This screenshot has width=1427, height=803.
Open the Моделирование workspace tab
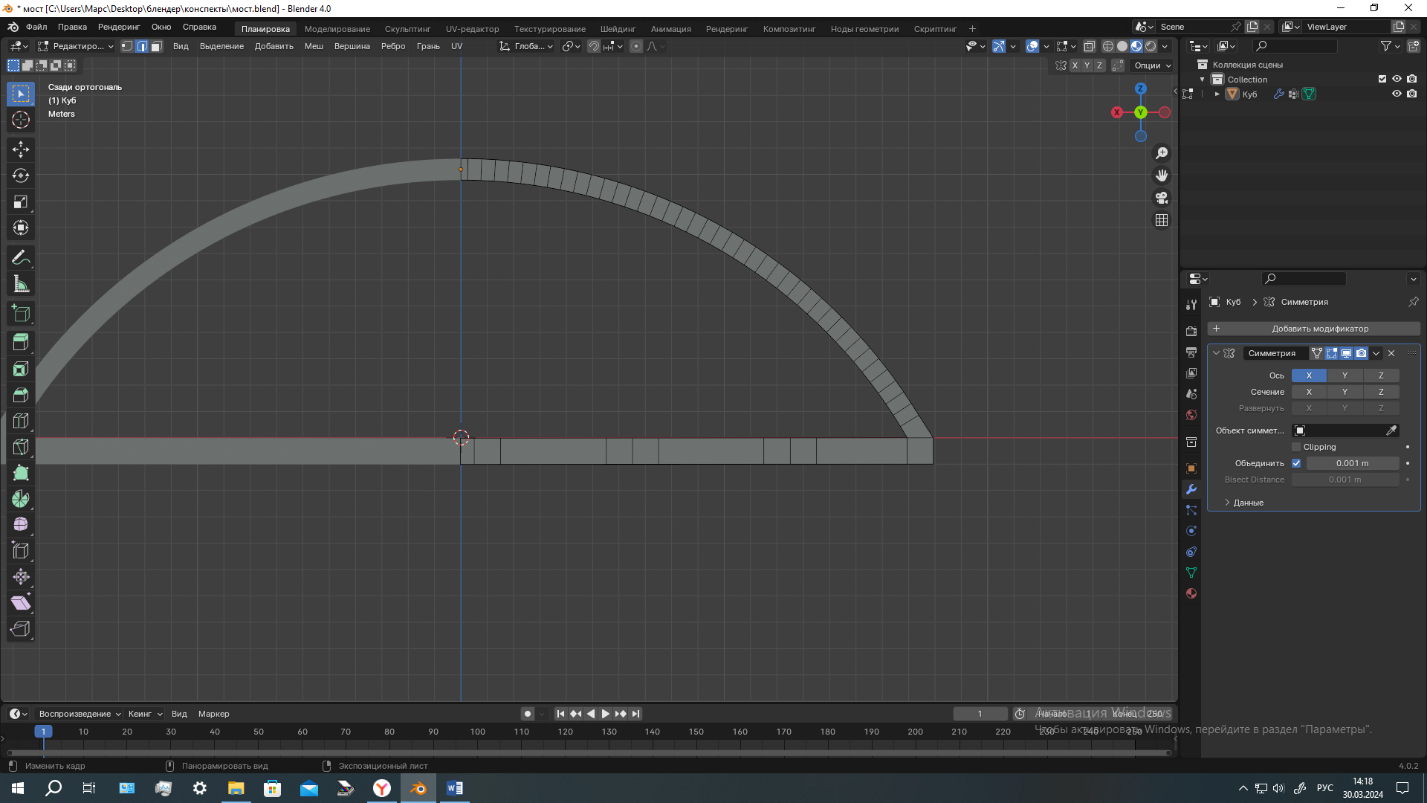click(x=337, y=29)
